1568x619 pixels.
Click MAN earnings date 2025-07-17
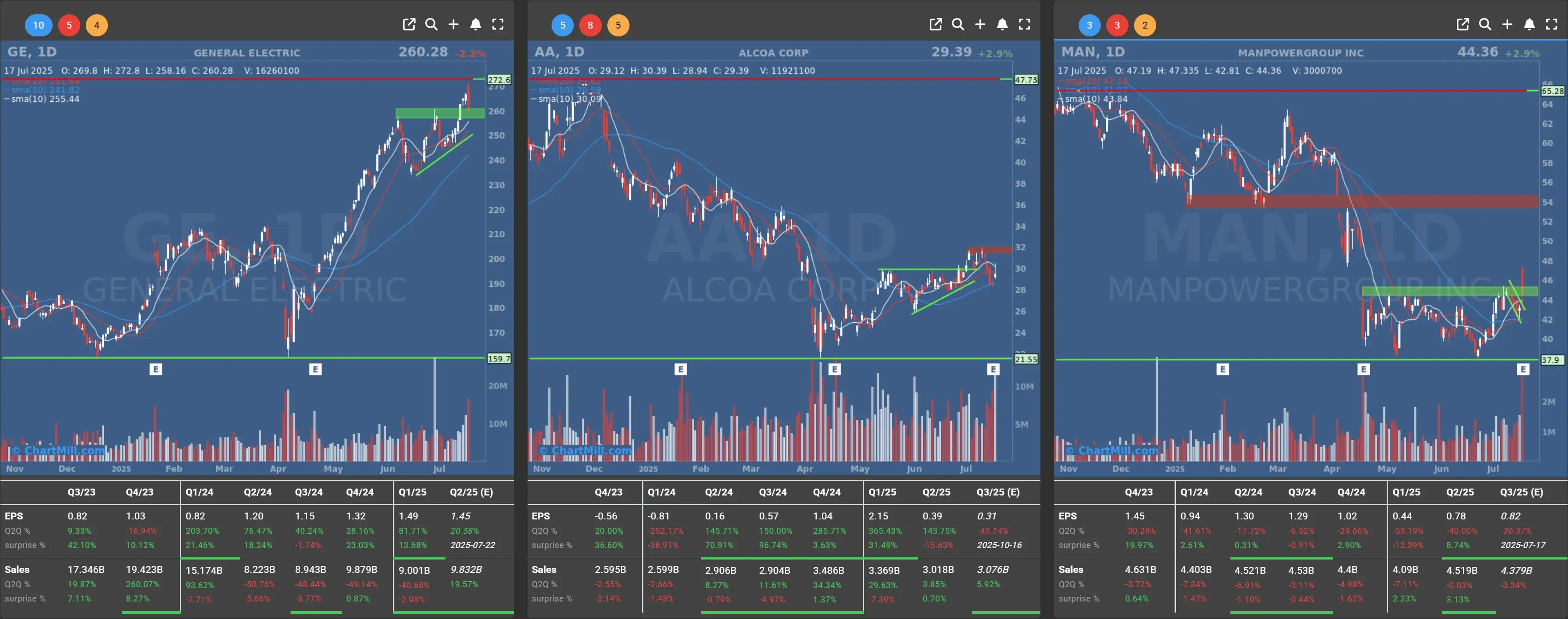(x=1523, y=545)
